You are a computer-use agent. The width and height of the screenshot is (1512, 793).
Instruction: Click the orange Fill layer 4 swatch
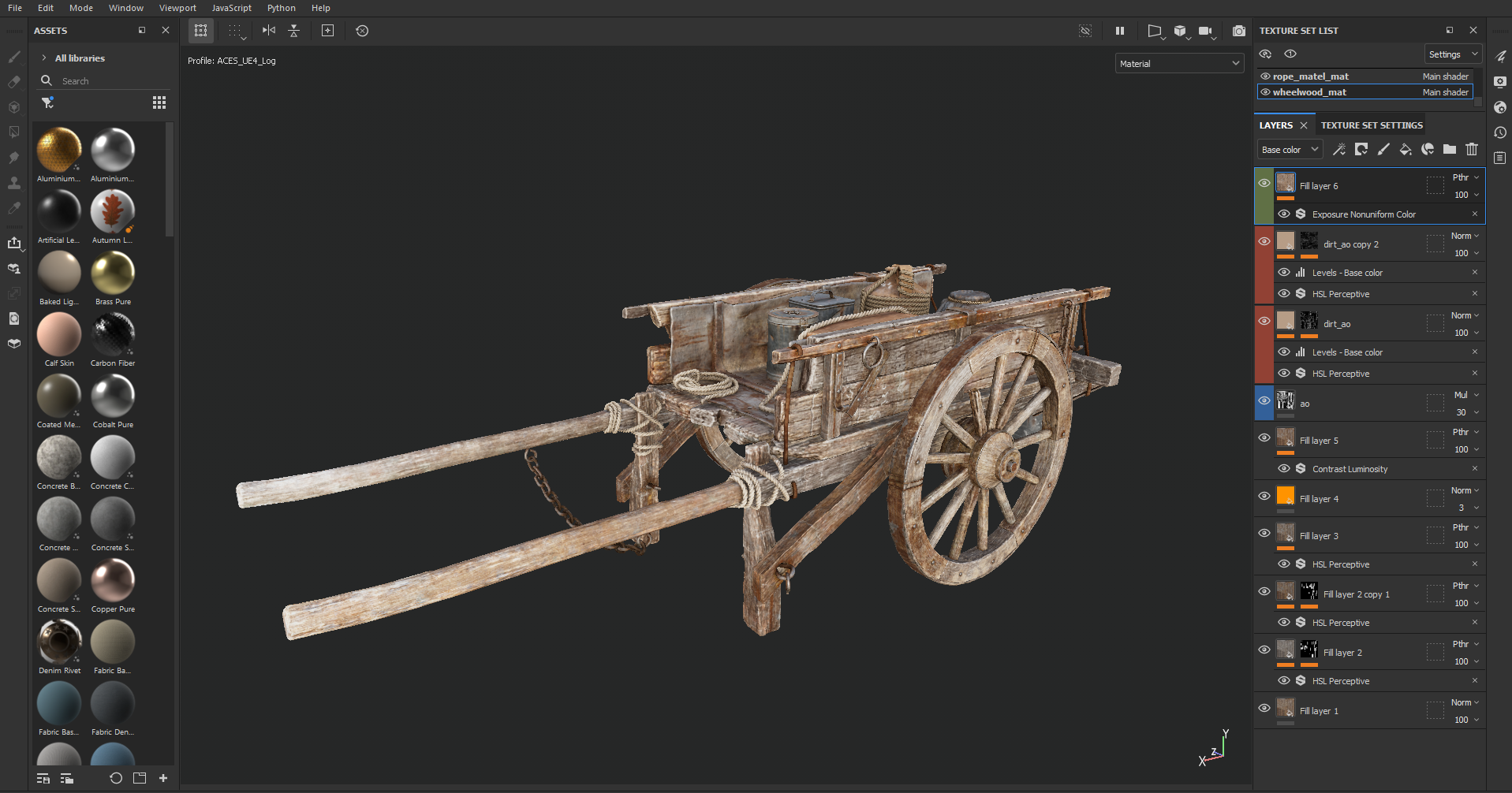(1286, 496)
